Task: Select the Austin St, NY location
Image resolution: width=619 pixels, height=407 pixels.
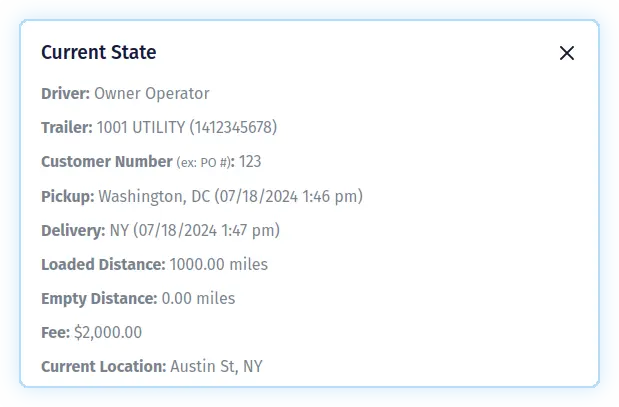Action: point(216,366)
